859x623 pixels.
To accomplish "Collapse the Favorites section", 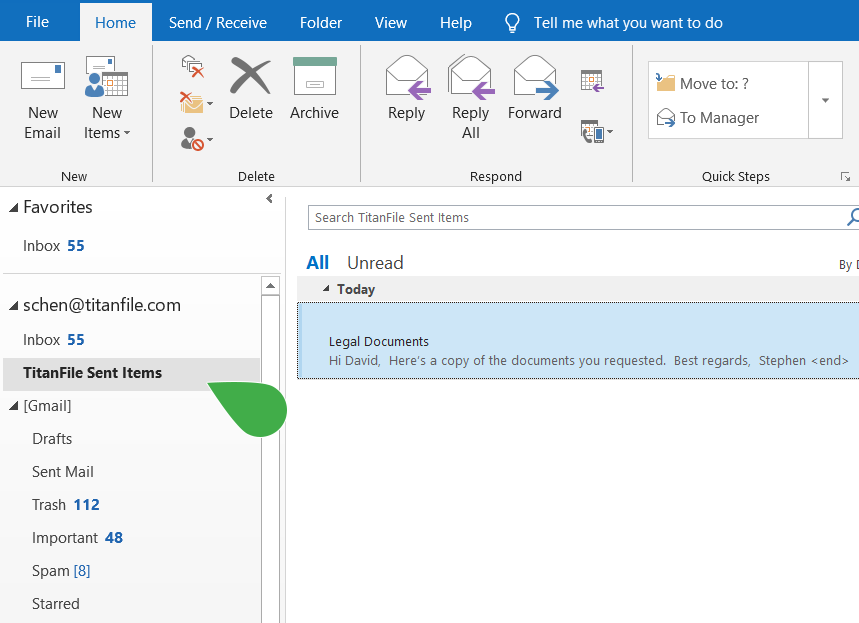I will tap(12, 207).
